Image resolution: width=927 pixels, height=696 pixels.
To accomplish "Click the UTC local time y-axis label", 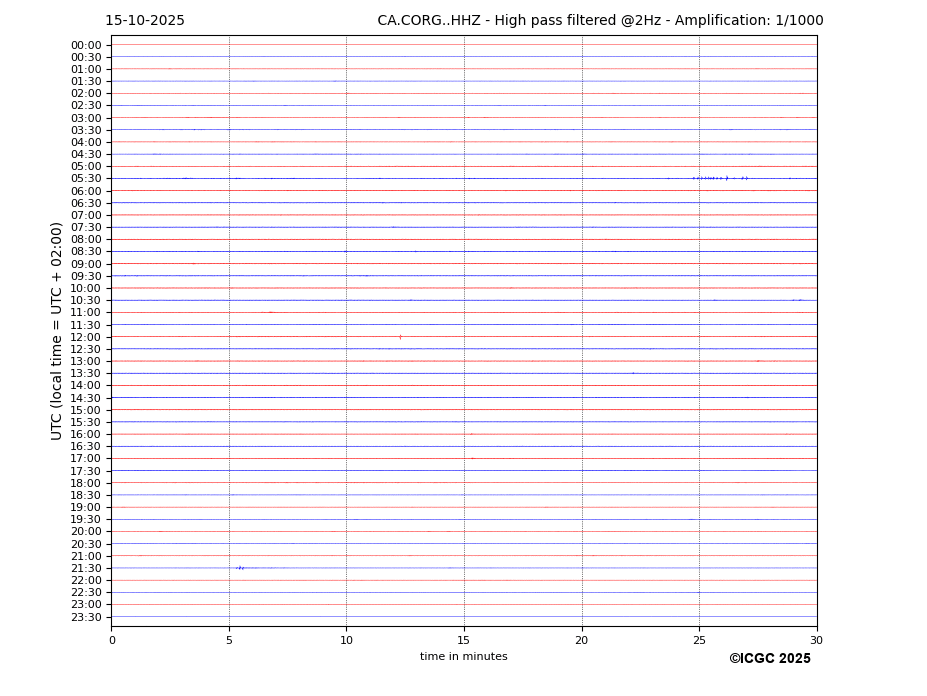I will tap(58, 331).
